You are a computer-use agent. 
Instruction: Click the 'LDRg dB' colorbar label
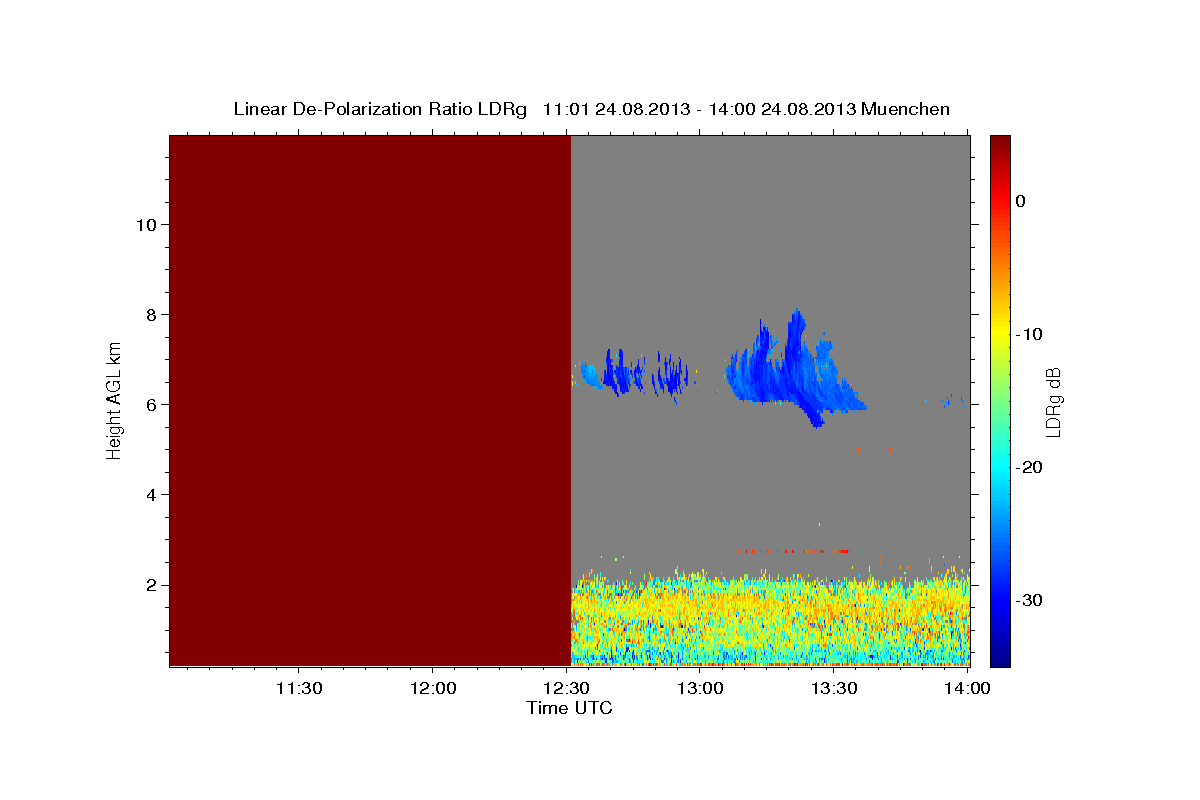coord(1052,402)
